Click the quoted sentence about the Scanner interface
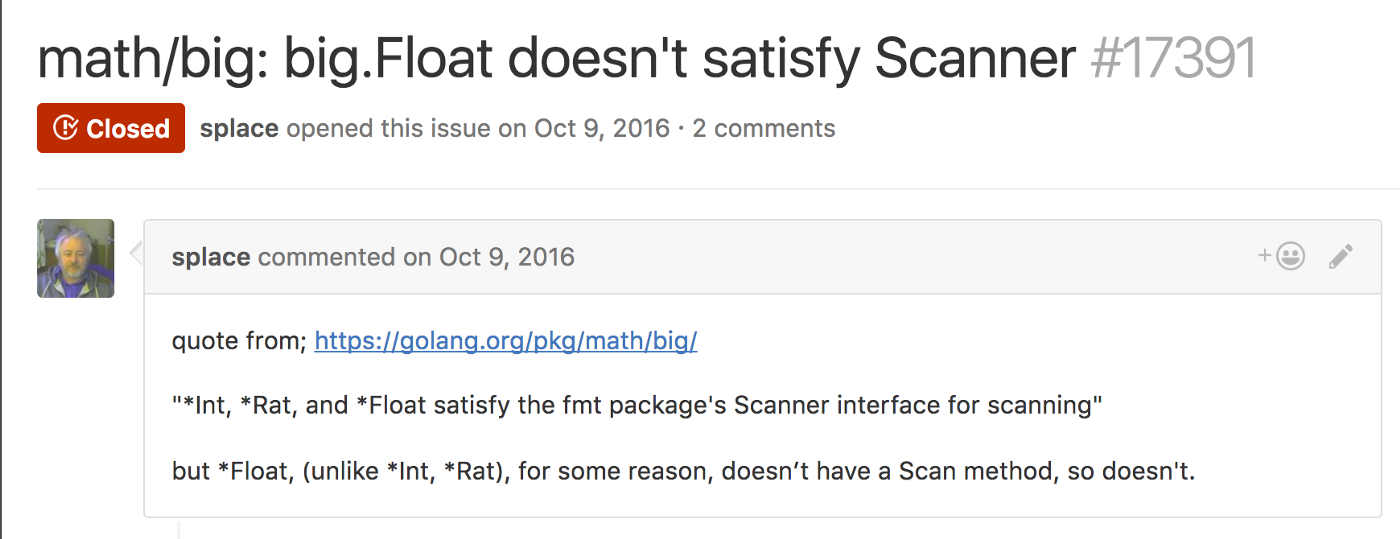 click(637, 405)
